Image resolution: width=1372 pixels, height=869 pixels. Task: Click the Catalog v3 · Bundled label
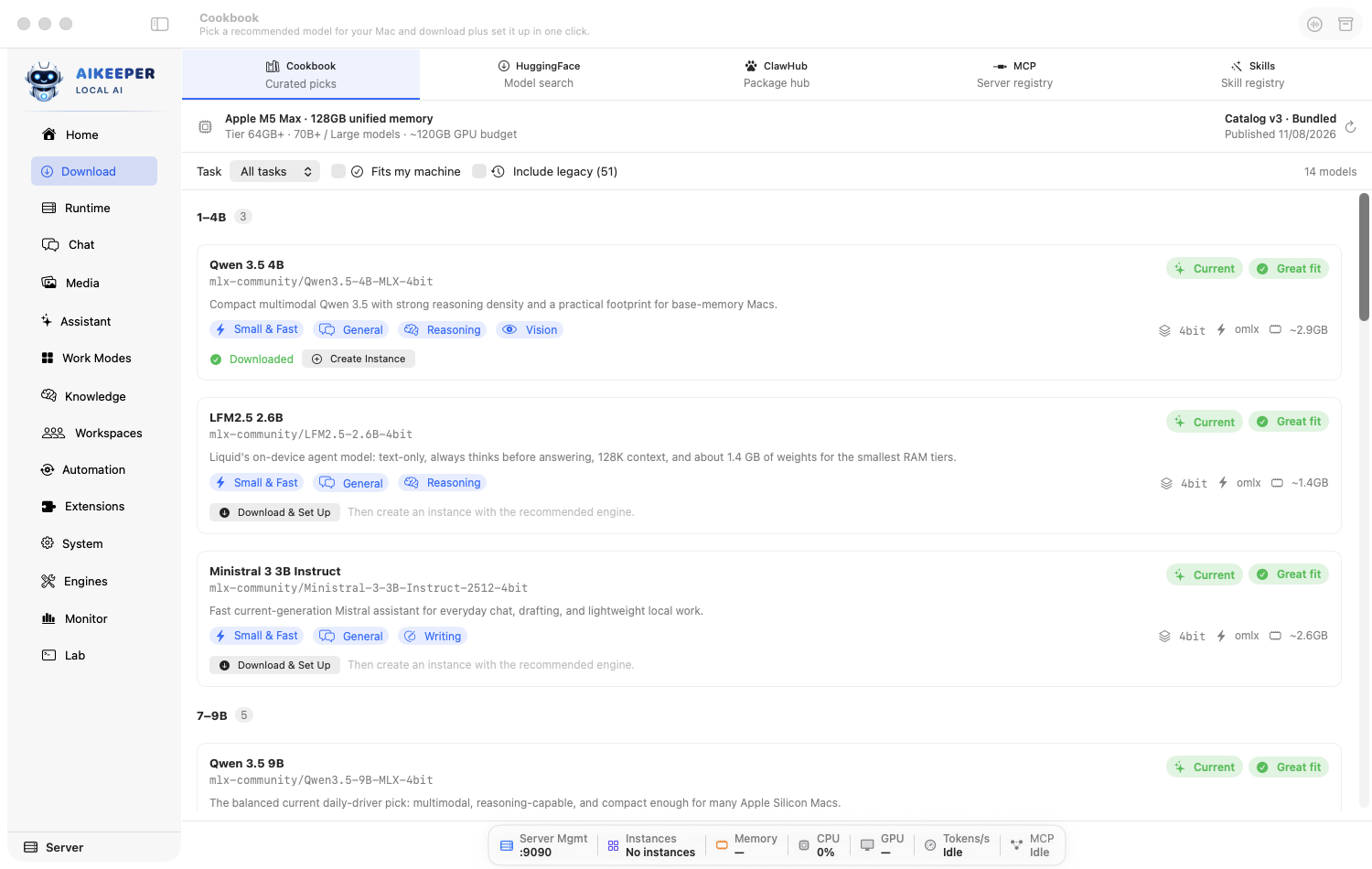(x=1281, y=119)
